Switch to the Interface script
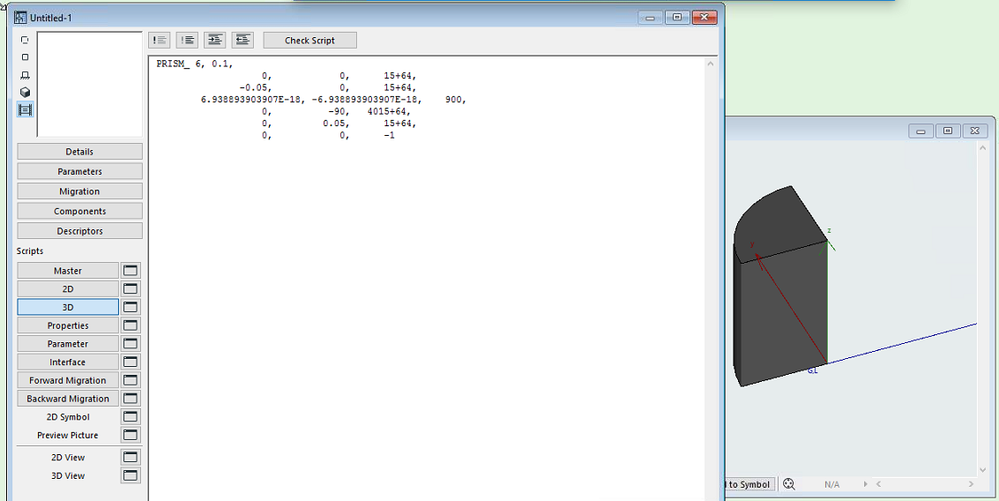 click(68, 362)
